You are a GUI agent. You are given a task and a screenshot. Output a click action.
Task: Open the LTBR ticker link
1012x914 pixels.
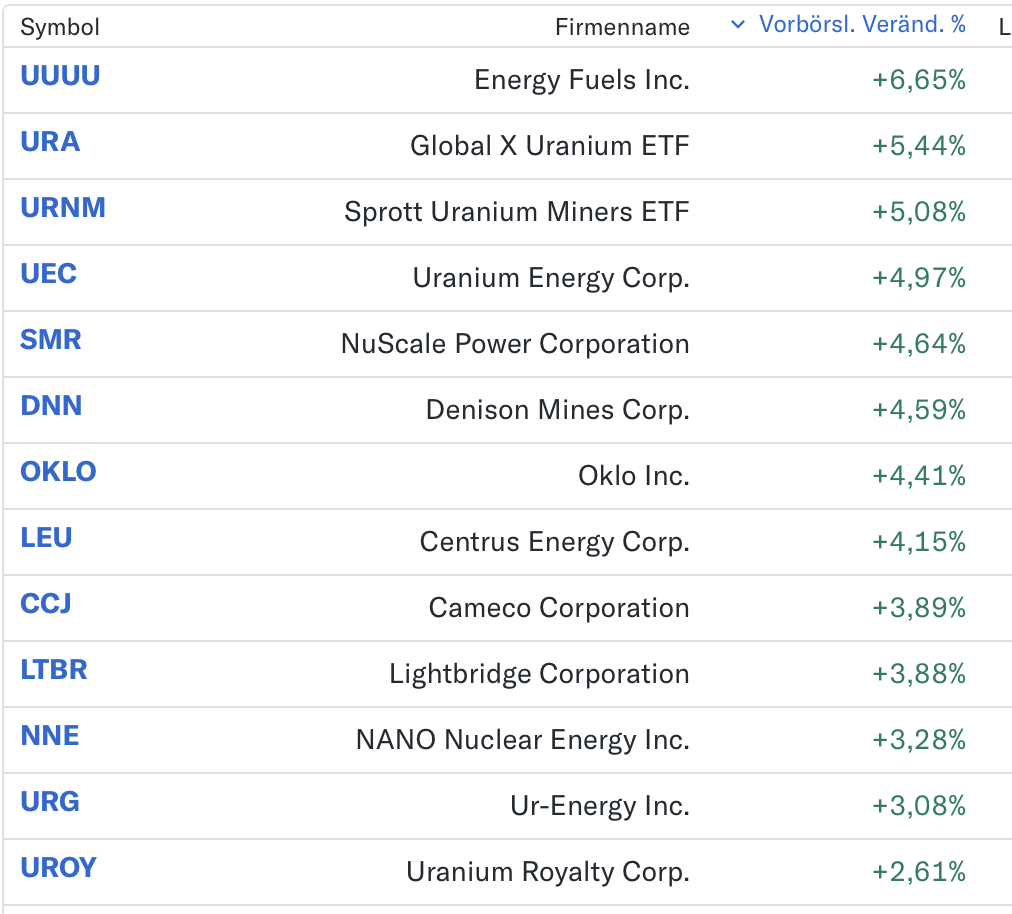(x=54, y=670)
